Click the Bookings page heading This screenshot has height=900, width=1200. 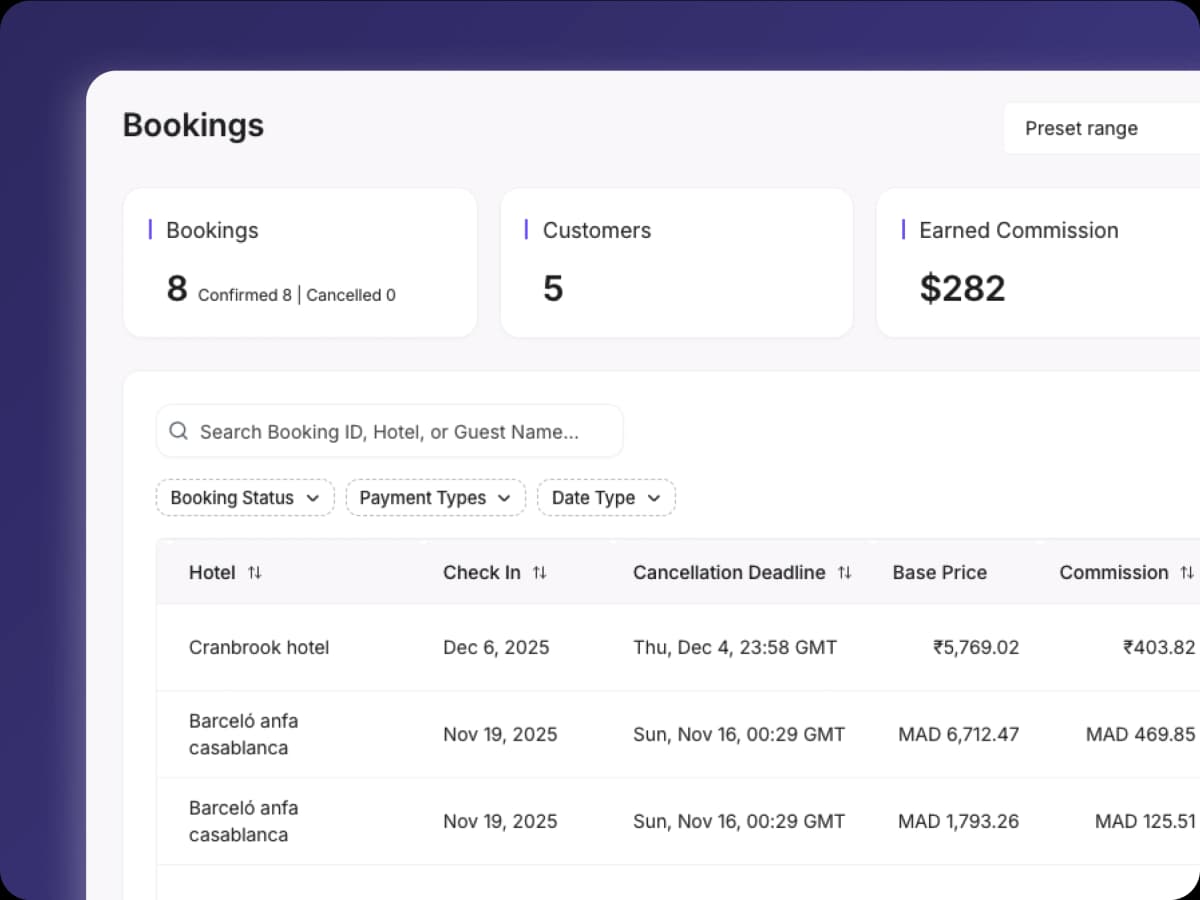[193, 126]
